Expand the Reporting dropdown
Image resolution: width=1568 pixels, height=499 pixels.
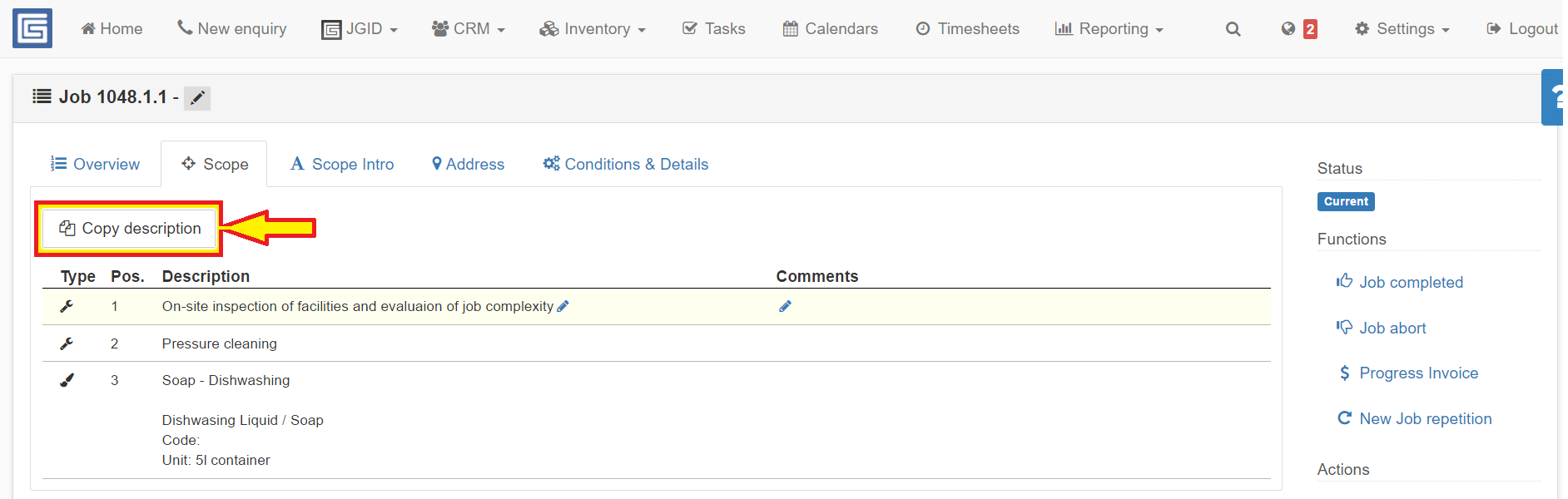click(x=1109, y=29)
